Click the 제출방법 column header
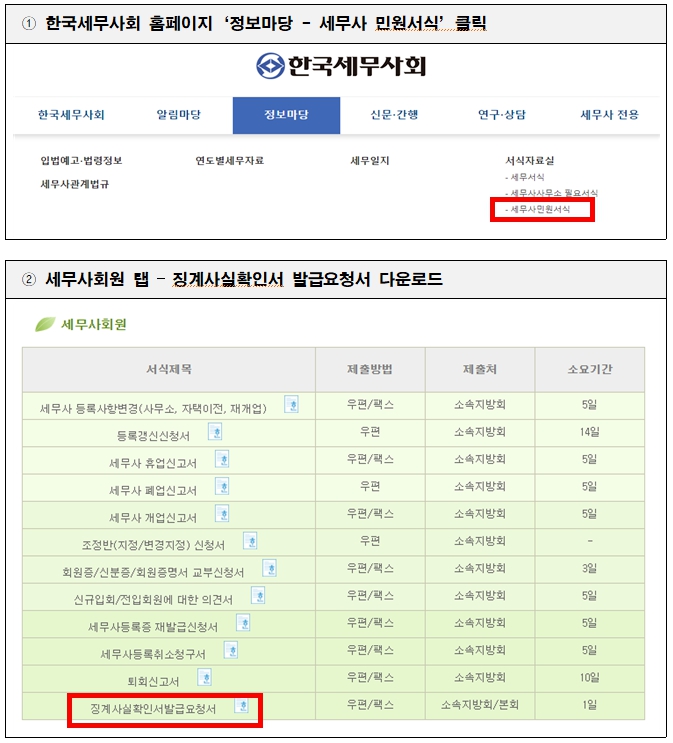 click(370, 370)
